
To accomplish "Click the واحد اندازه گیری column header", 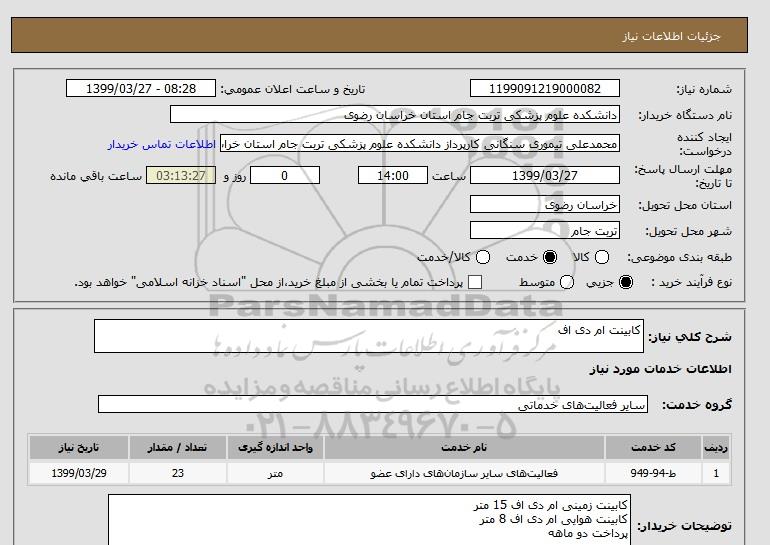I will 275,447.
